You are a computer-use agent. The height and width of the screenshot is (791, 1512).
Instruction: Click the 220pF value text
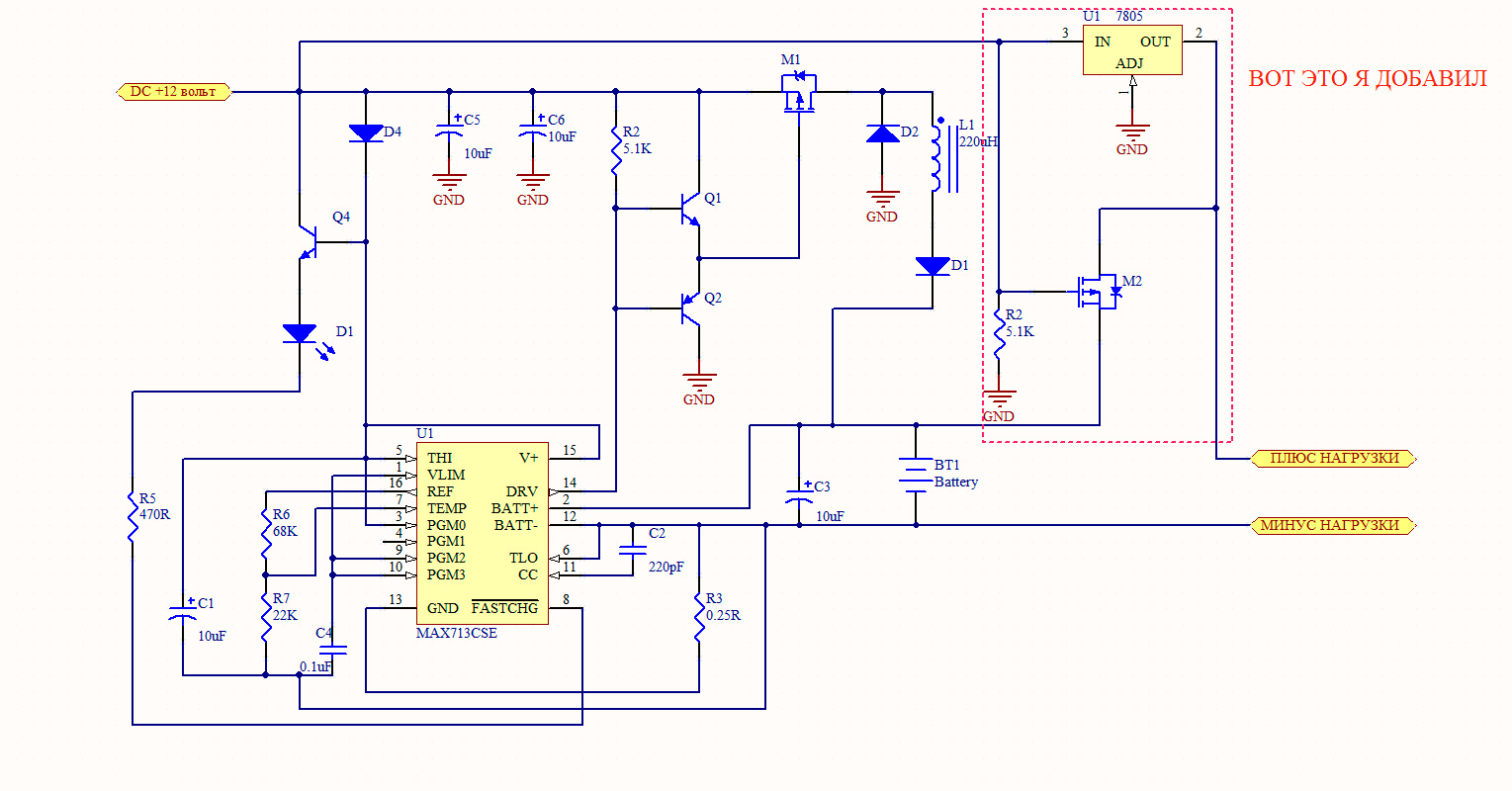[x=667, y=568]
